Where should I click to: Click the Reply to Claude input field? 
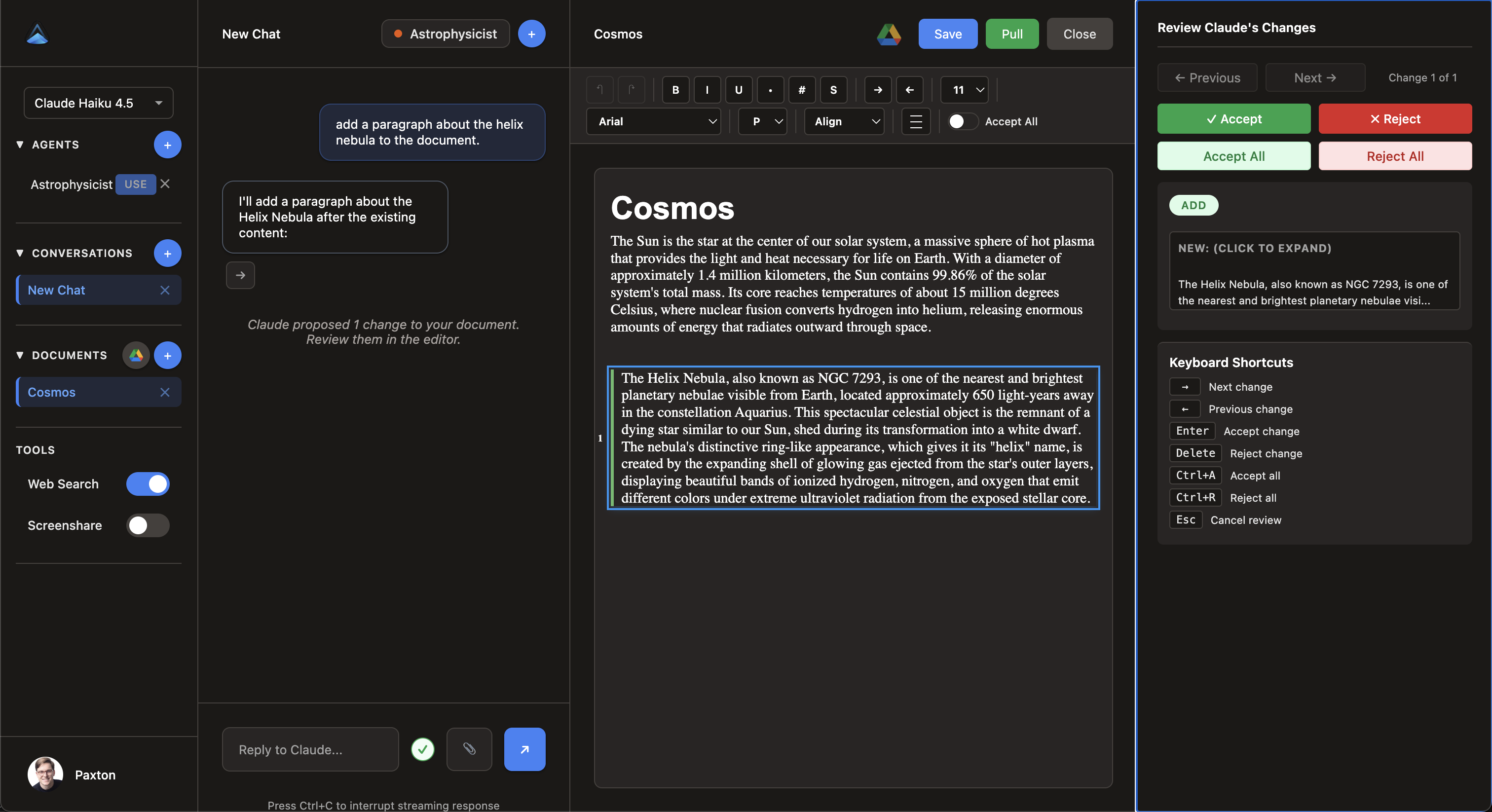(x=310, y=749)
